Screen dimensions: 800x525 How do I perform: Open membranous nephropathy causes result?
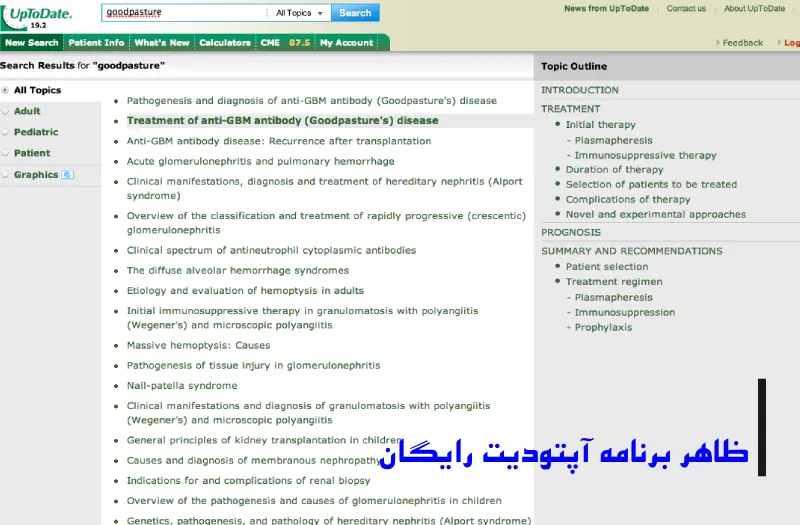coord(254,460)
